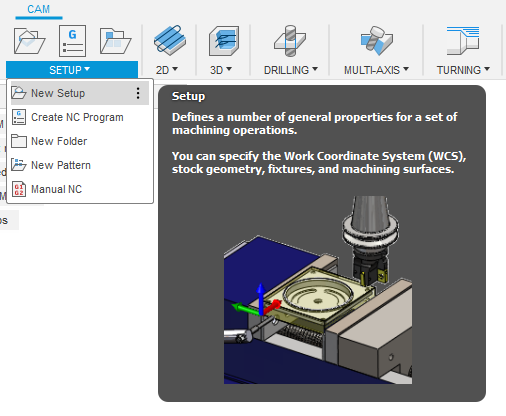Choose Create NC Program menu entry
The height and width of the screenshot is (416, 506).
pyautogui.click(x=80, y=117)
